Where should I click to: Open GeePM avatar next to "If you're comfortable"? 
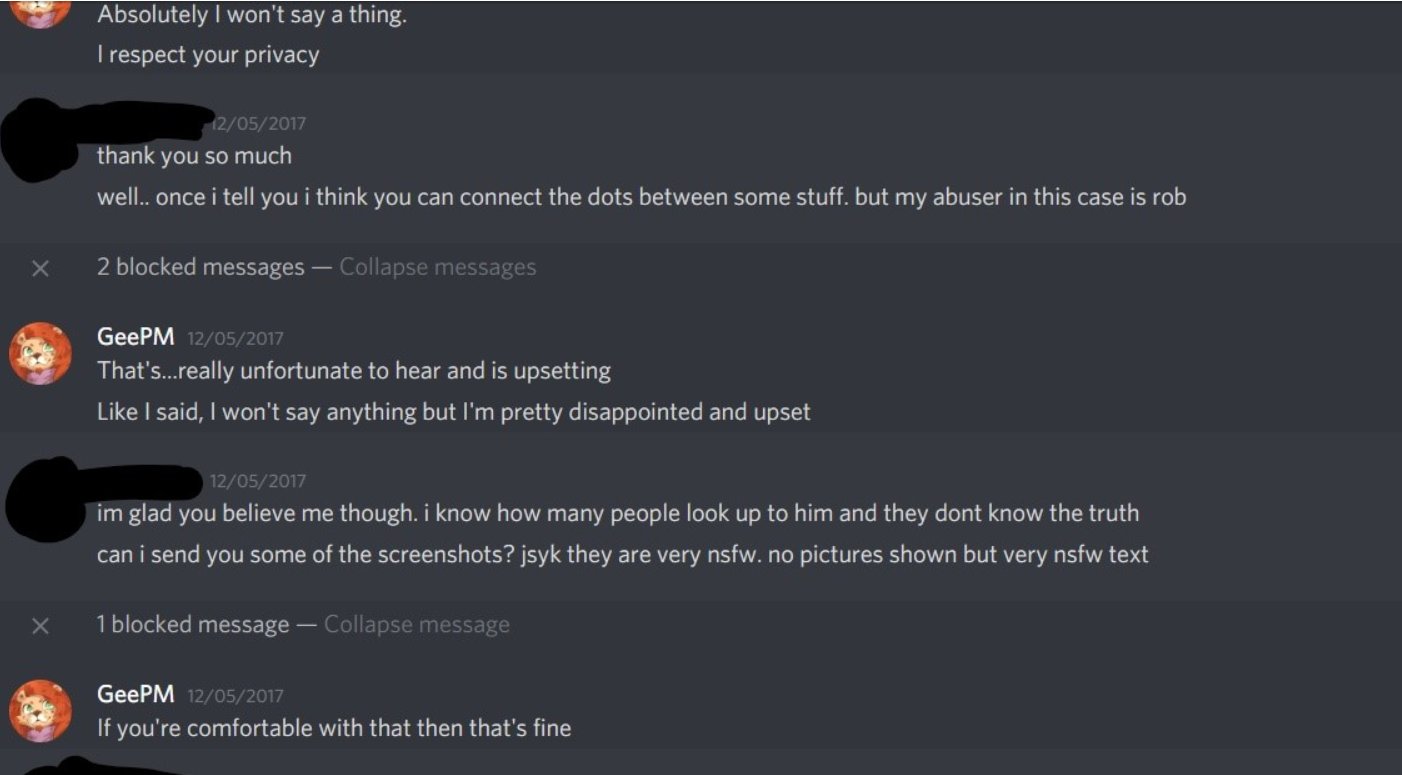point(40,710)
